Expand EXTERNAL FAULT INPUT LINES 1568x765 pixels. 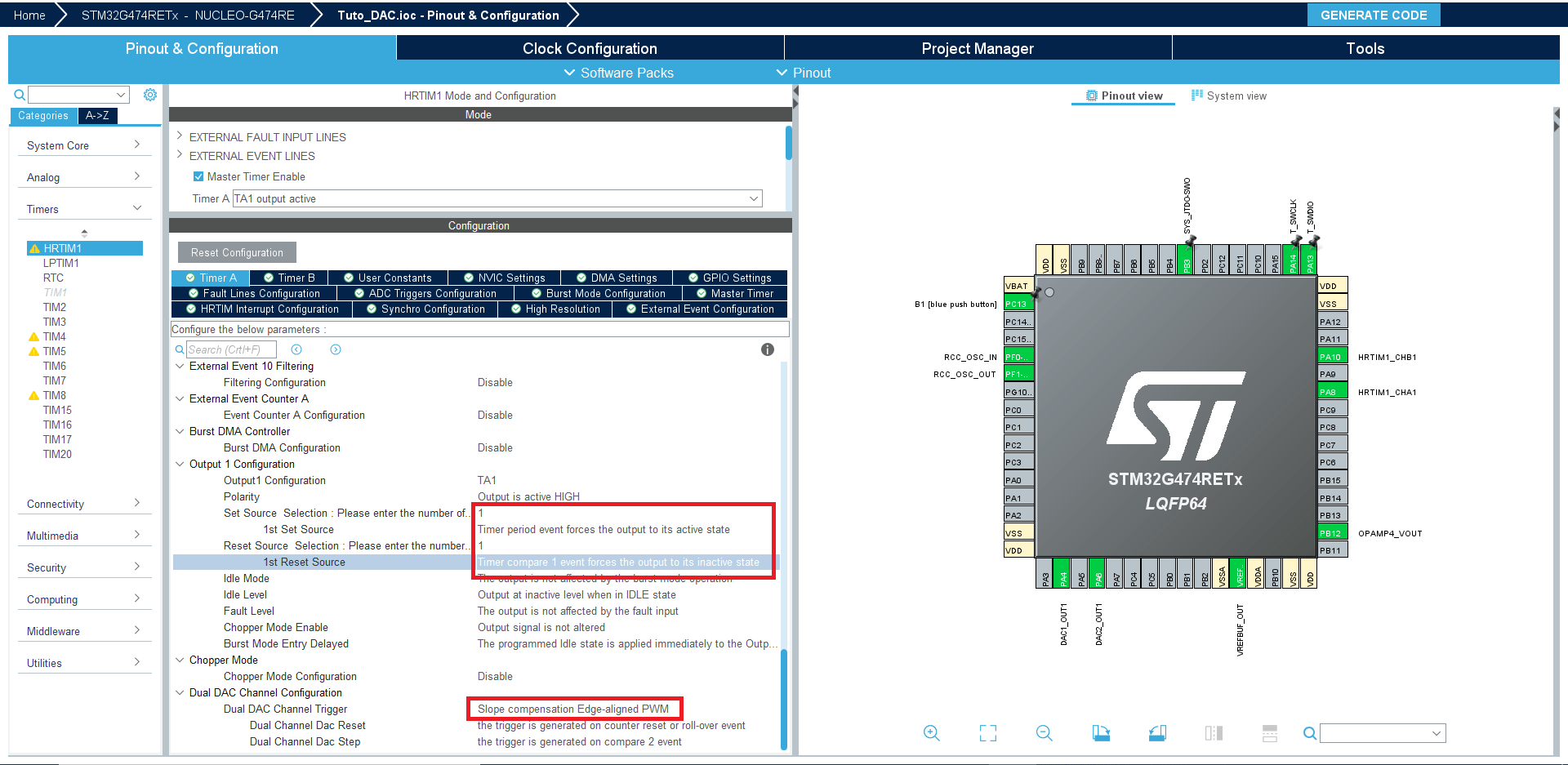(180, 136)
